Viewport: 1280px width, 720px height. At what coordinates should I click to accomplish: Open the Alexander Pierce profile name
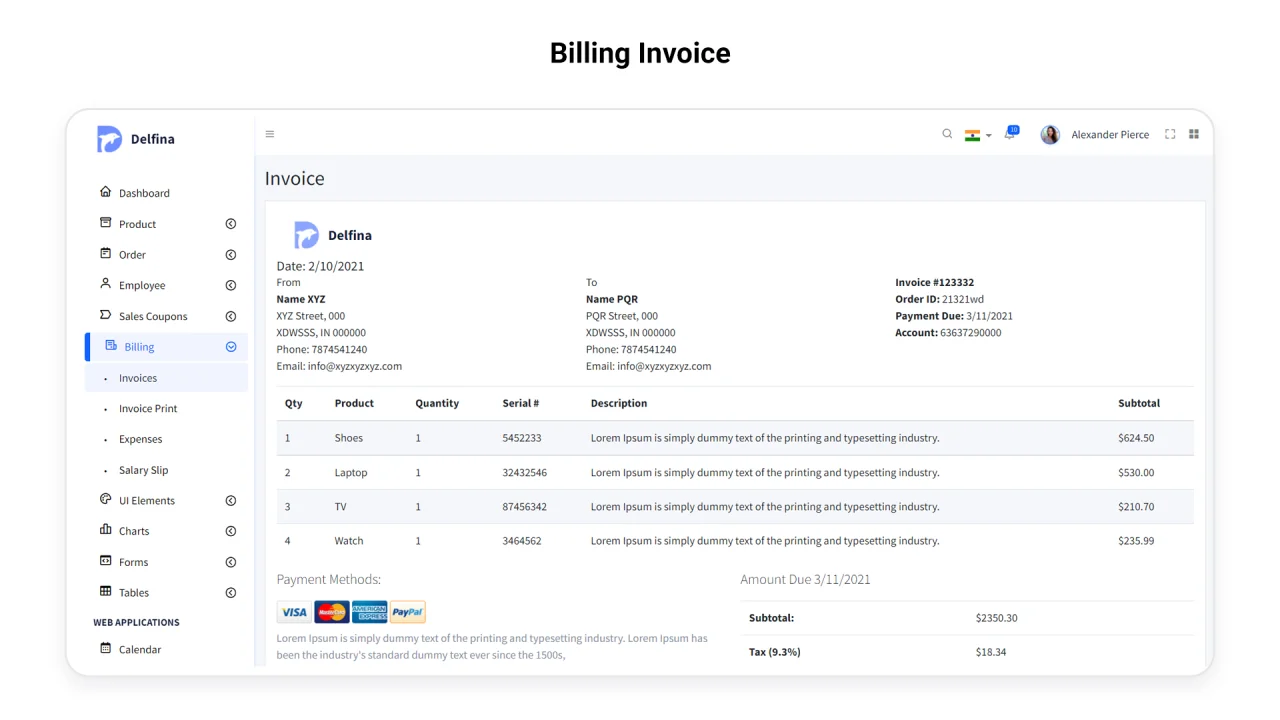(x=1110, y=135)
